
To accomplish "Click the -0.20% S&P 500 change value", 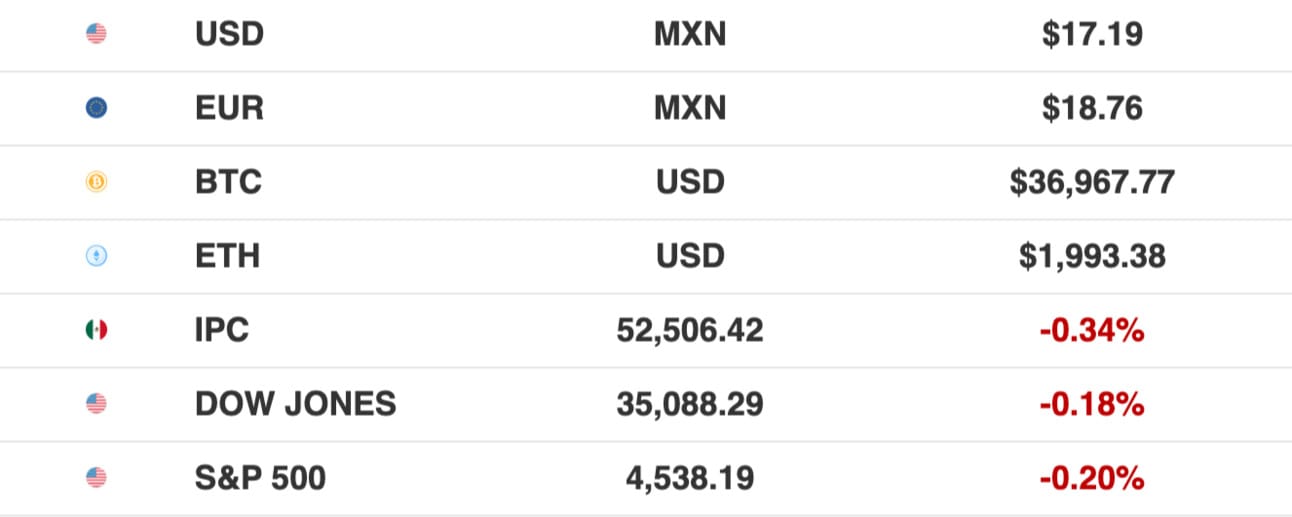I will (x=1092, y=479).
